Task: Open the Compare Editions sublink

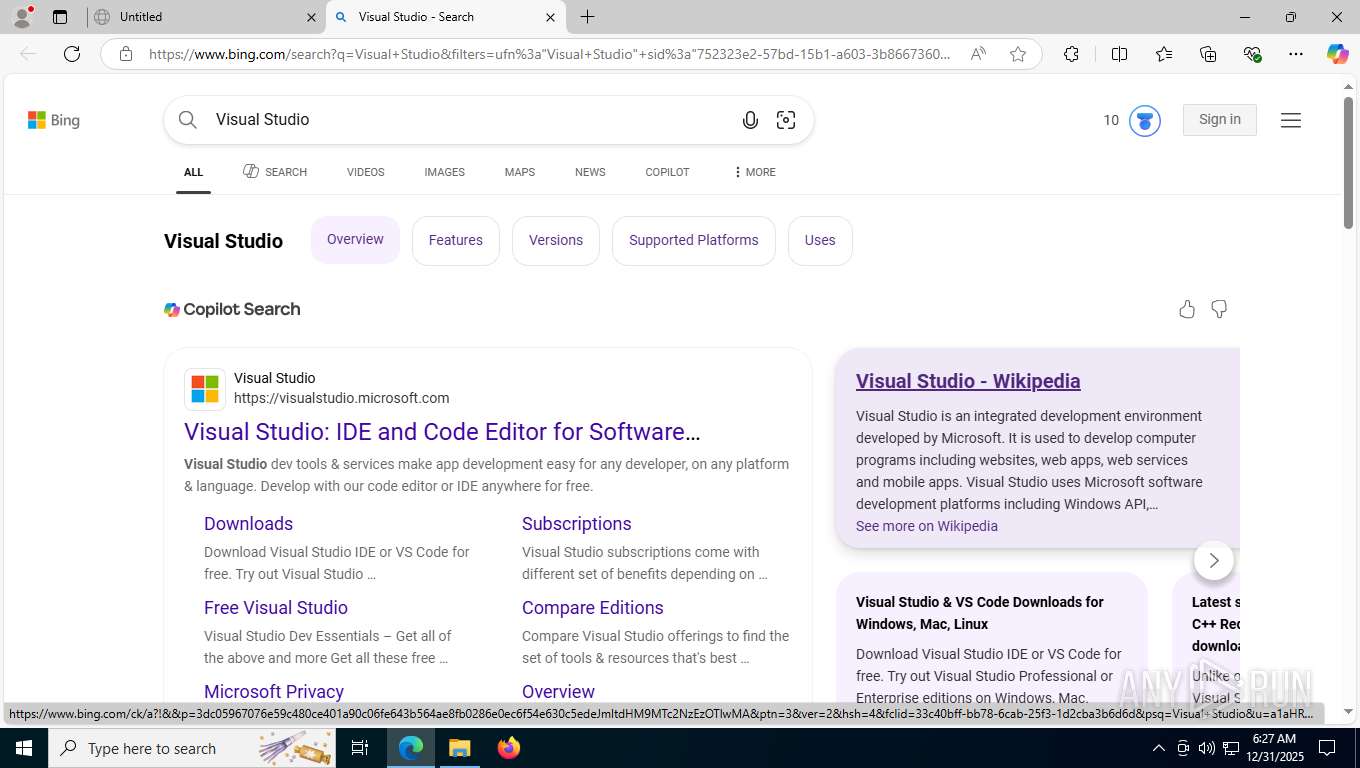Action: click(x=593, y=608)
